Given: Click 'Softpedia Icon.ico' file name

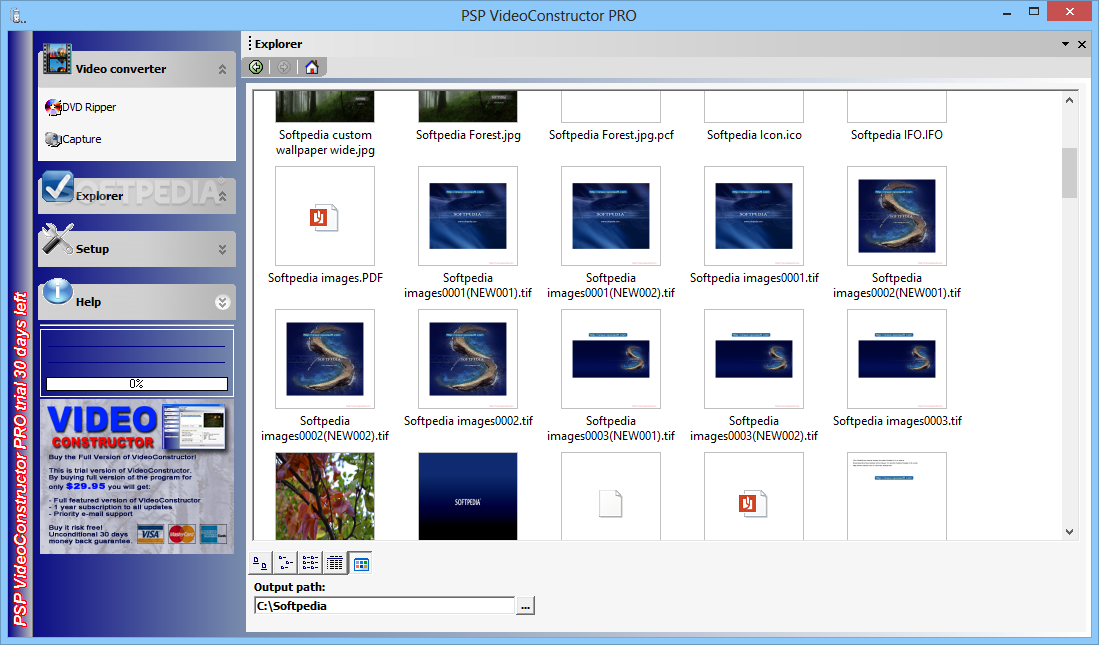Looking at the screenshot, I should tap(754, 135).
